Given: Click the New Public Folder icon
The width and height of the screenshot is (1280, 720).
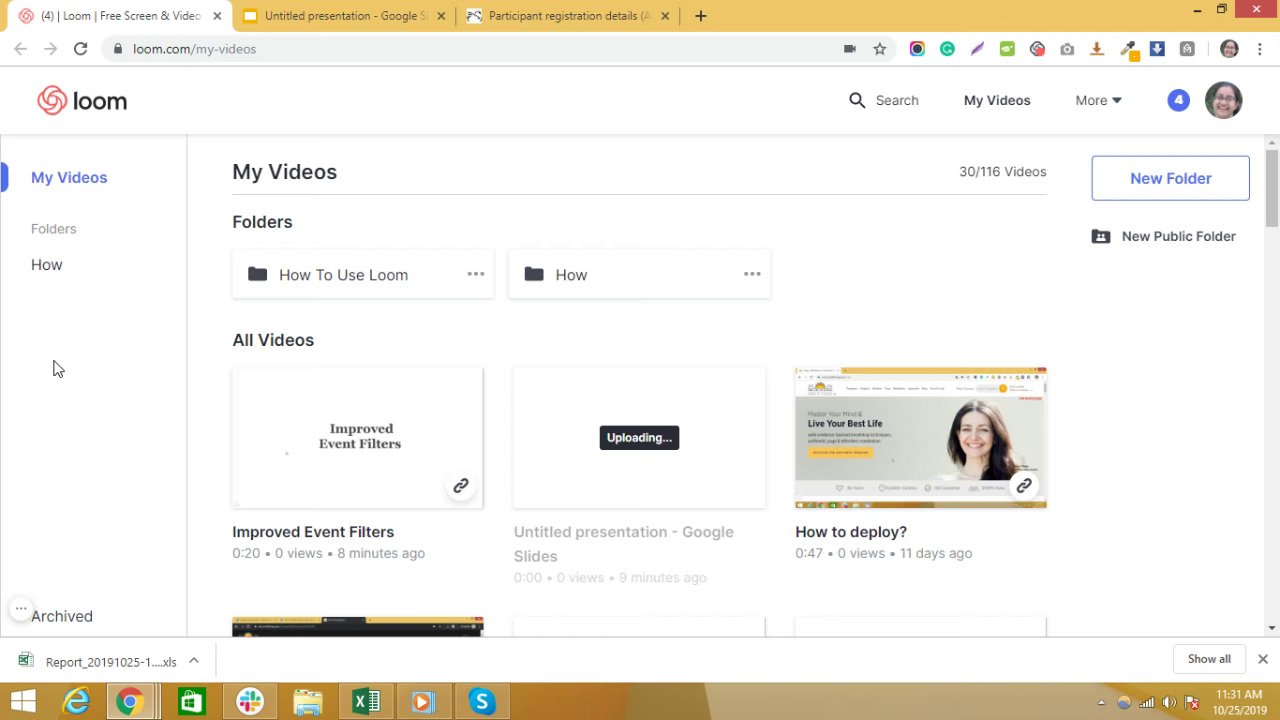Looking at the screenshot, I should [x=1101, y=237].
